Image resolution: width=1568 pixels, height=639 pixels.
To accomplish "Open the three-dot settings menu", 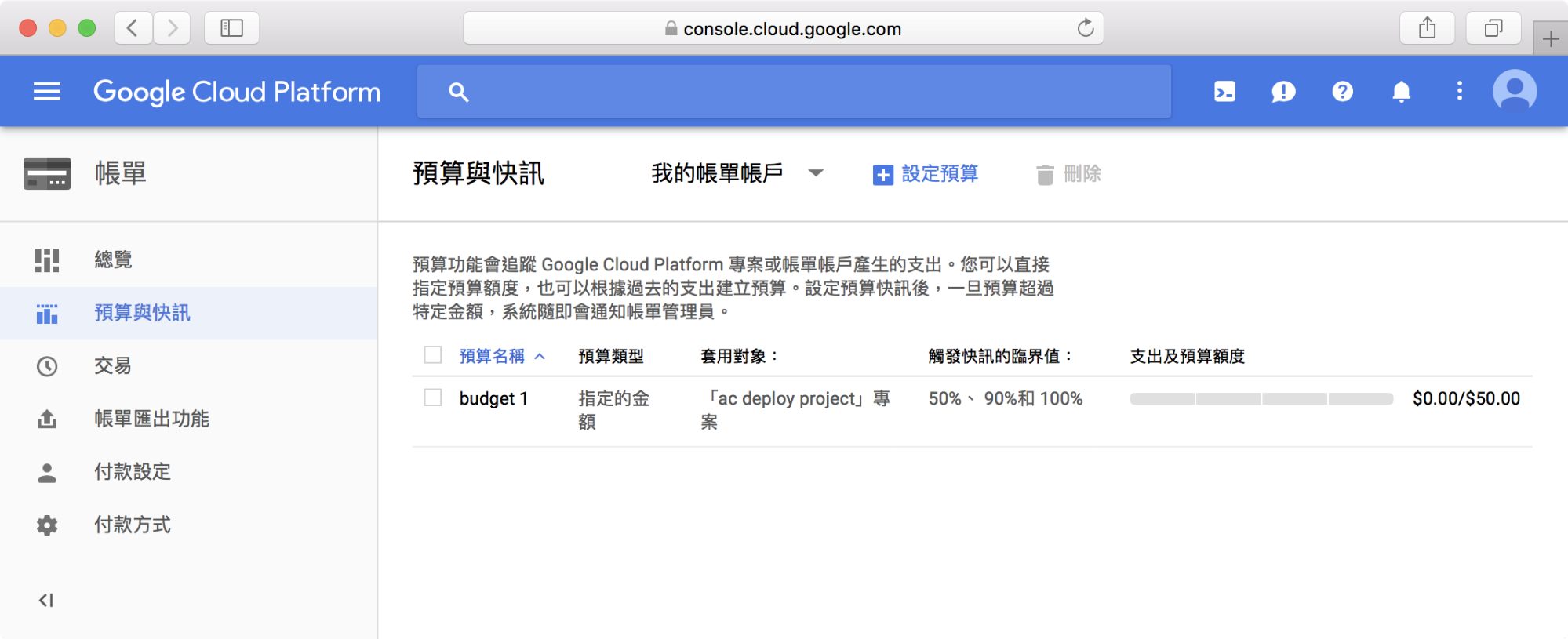I will (x=1459, y=91).
